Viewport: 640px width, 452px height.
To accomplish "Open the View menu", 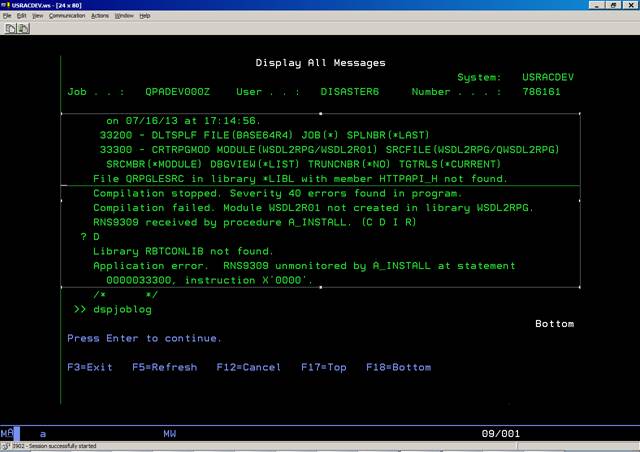I will pyautogui.click(x=38, y=16).
